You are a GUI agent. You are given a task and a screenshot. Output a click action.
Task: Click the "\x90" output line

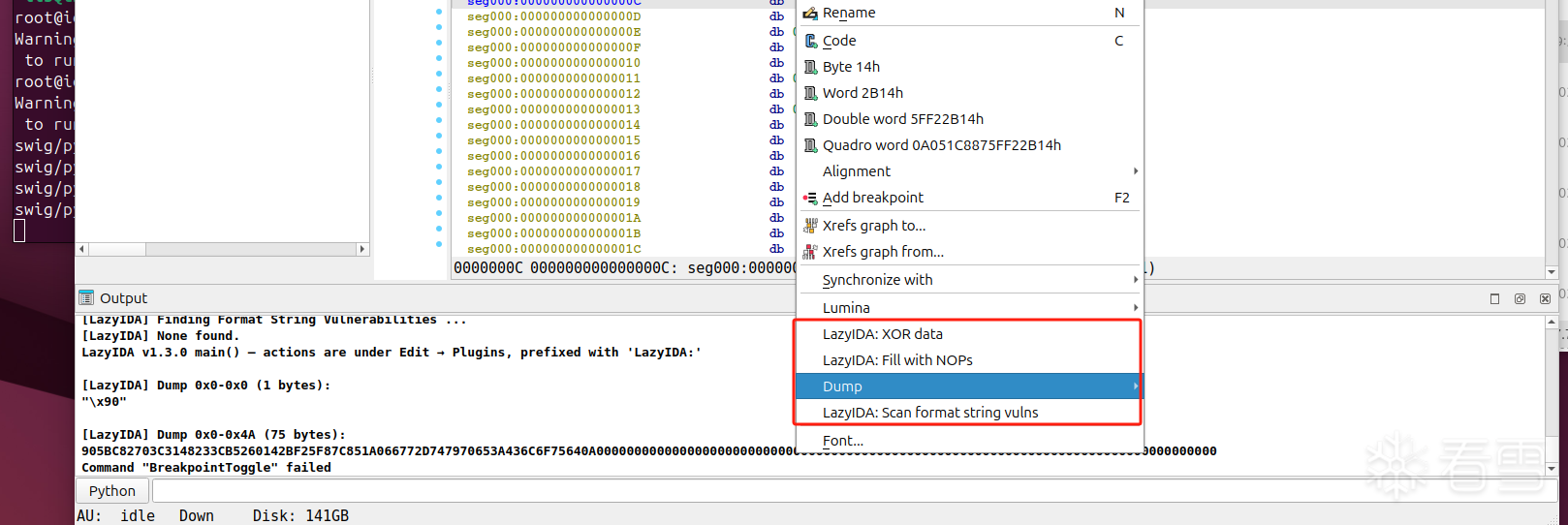coord(104,402)
